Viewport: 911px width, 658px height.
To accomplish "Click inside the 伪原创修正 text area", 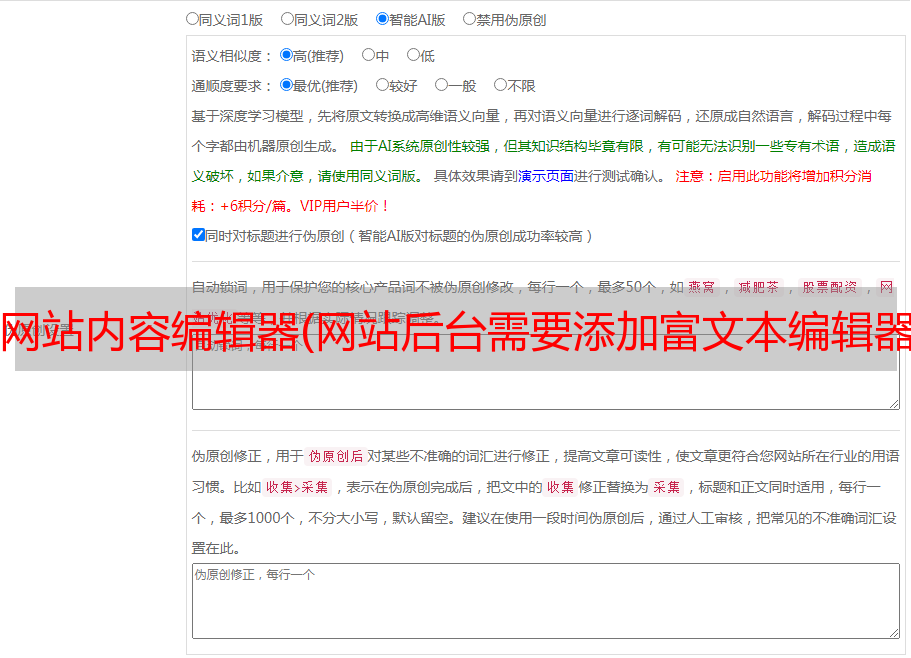I will coord(546,601).
